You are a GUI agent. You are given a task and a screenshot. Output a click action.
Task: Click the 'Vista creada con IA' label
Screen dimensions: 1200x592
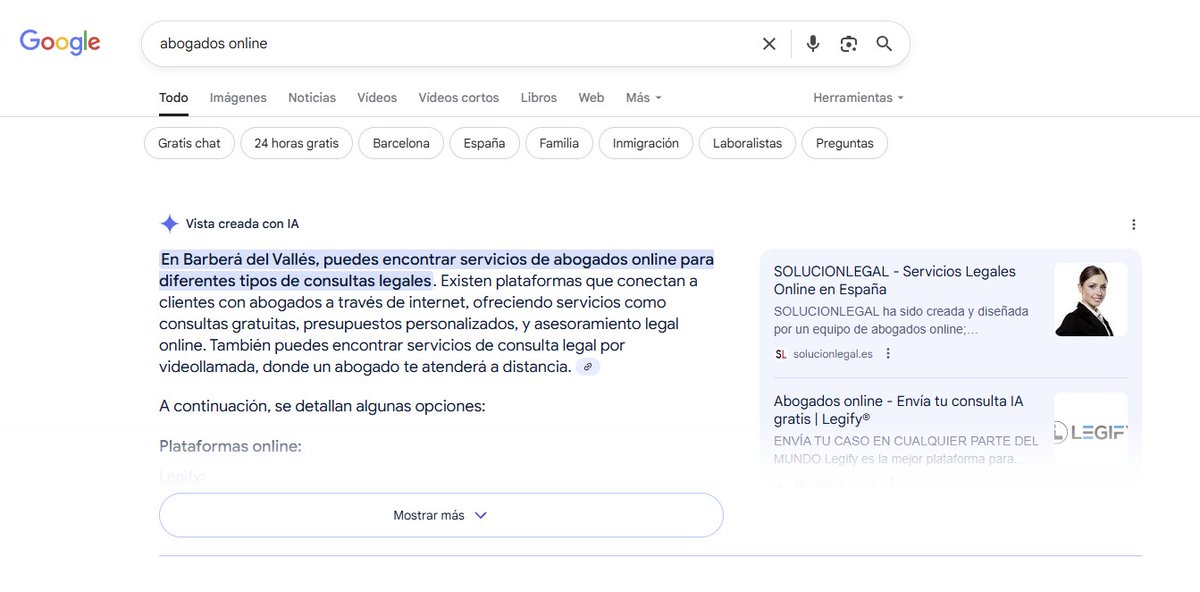coord(242,224)
